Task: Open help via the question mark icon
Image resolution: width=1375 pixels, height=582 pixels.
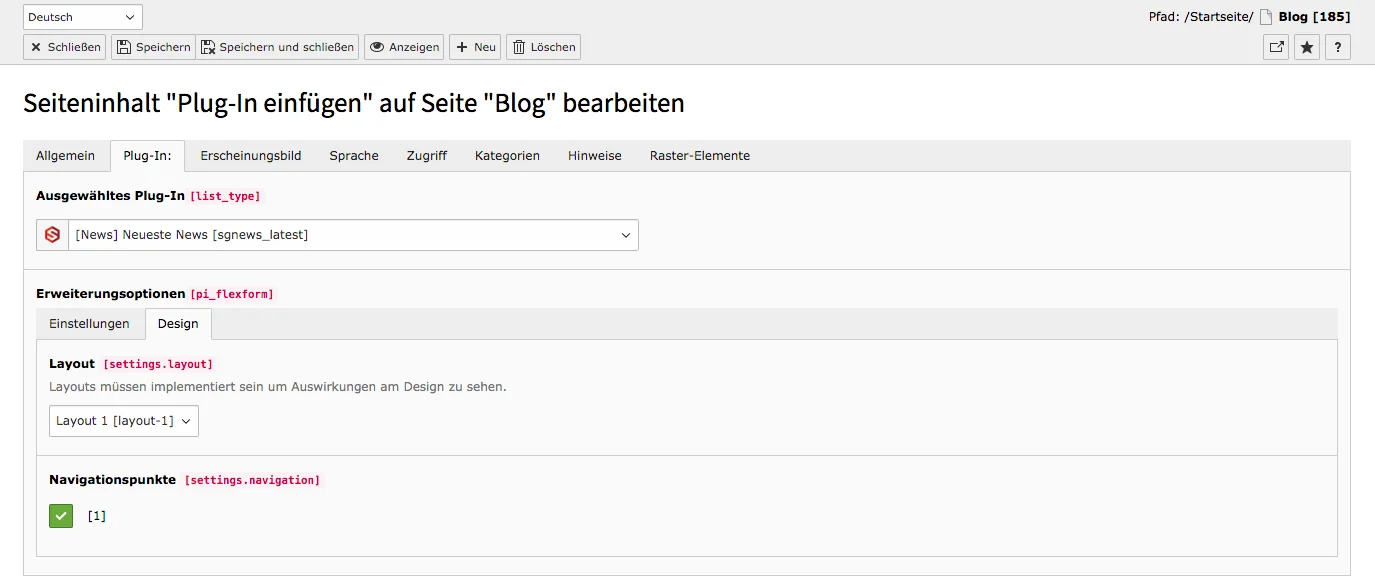Action: 1338,46
